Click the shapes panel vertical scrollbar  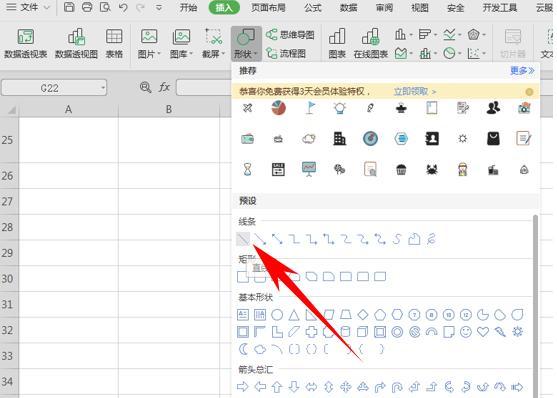coord(536,306)
